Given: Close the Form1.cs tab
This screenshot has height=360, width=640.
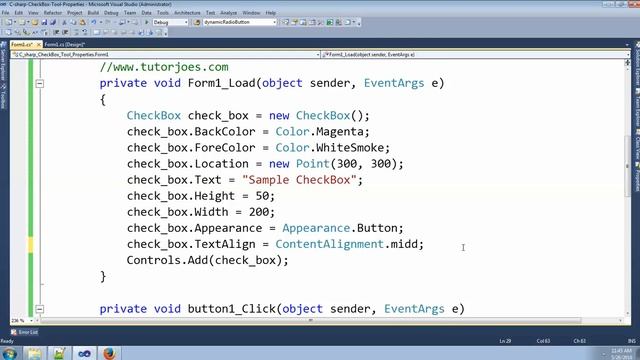Looking at the screenshot, I should tap(39, 44).
